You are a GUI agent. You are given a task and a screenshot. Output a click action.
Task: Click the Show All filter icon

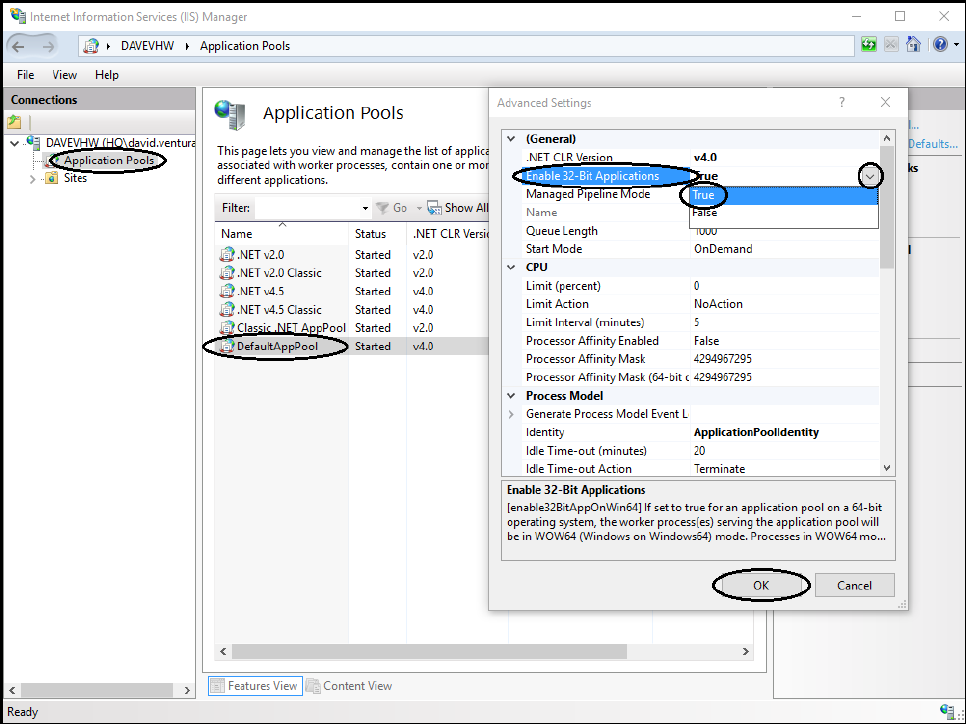point(434,208)
